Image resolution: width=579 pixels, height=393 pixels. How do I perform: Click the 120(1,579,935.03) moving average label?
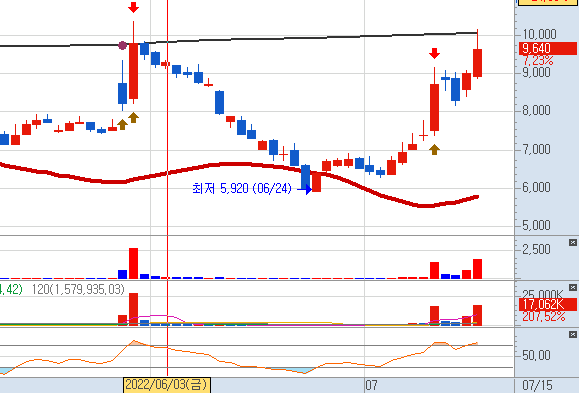(78, 289)
